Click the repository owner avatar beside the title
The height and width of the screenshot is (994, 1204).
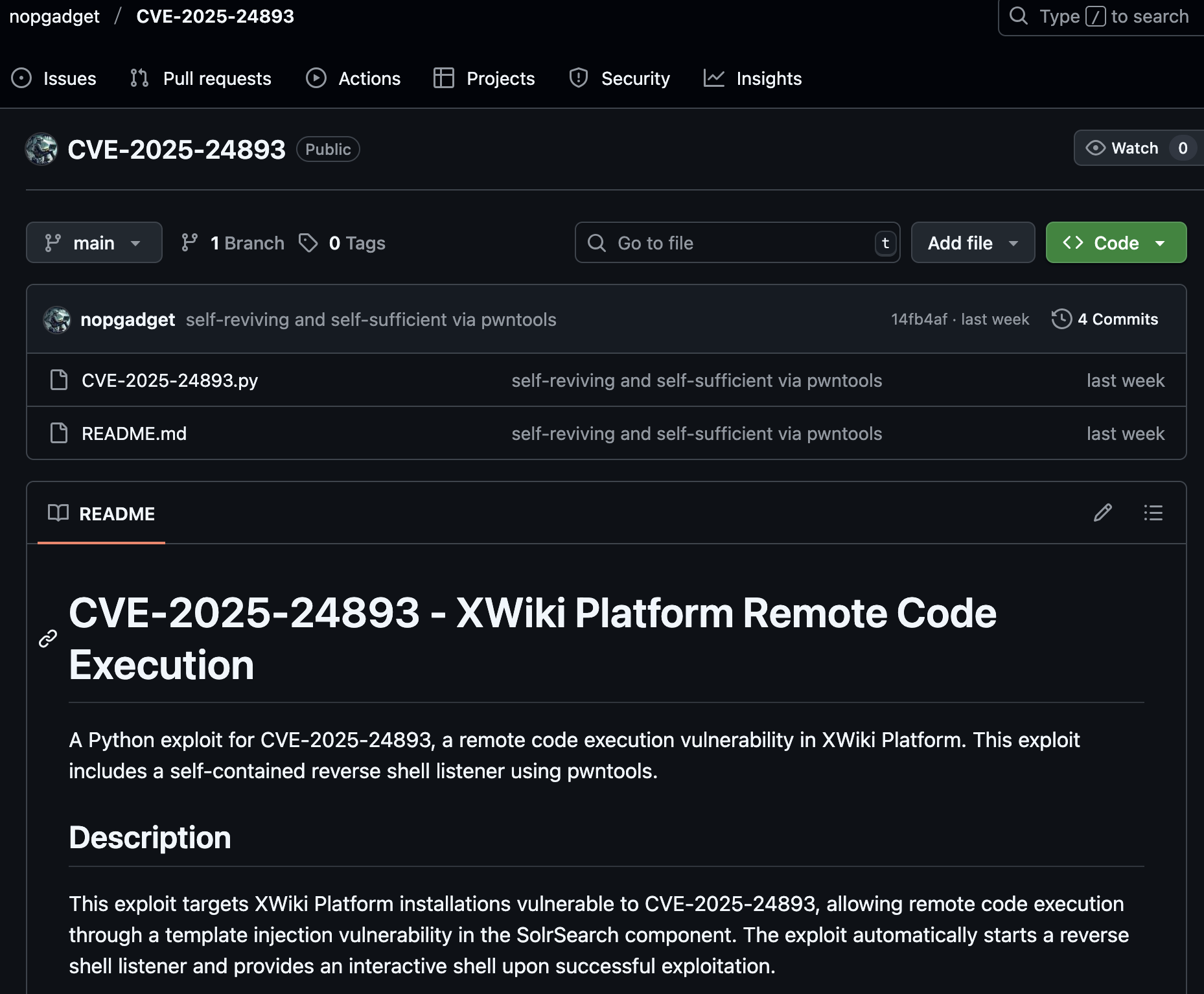pyautogui.click(x=41, y=149)
